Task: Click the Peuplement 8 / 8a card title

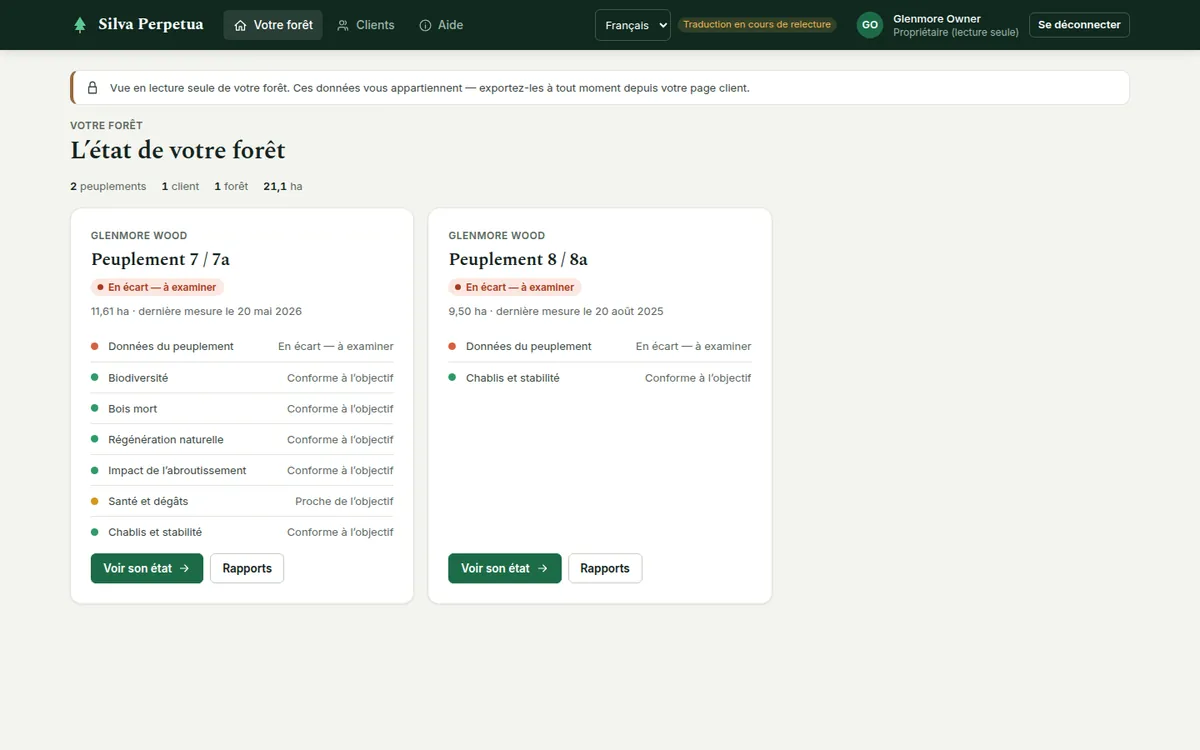Action: pos(518,259)
